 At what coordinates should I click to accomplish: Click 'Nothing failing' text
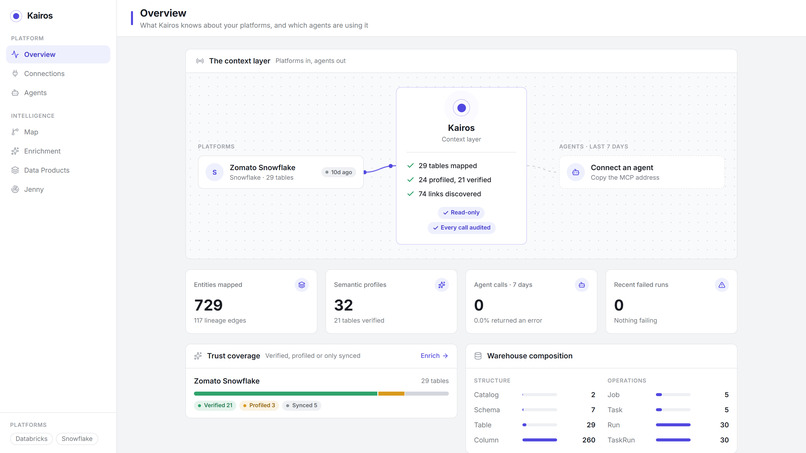tap(635, 320)
